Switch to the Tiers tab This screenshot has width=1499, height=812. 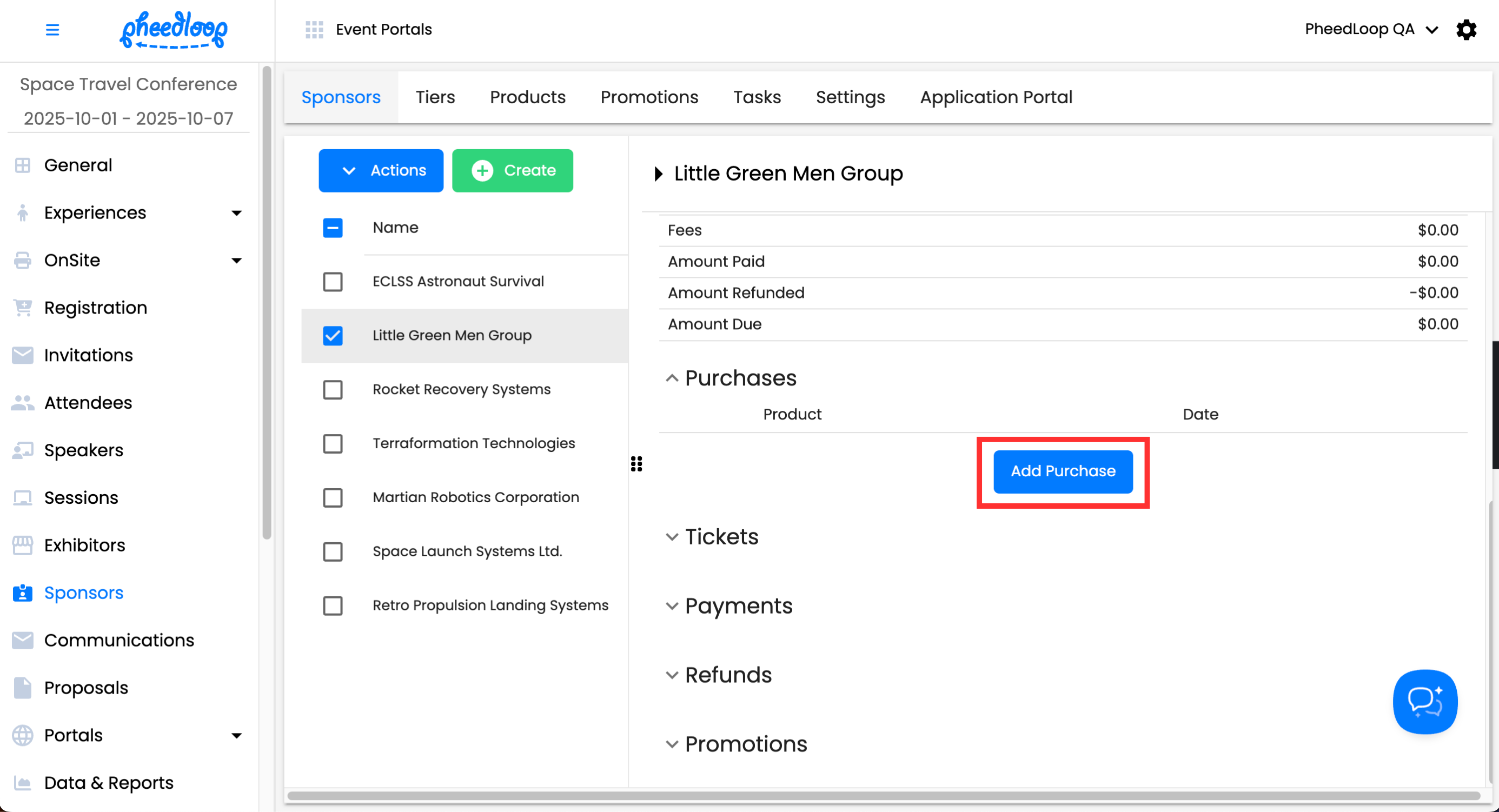click(435, 97)
